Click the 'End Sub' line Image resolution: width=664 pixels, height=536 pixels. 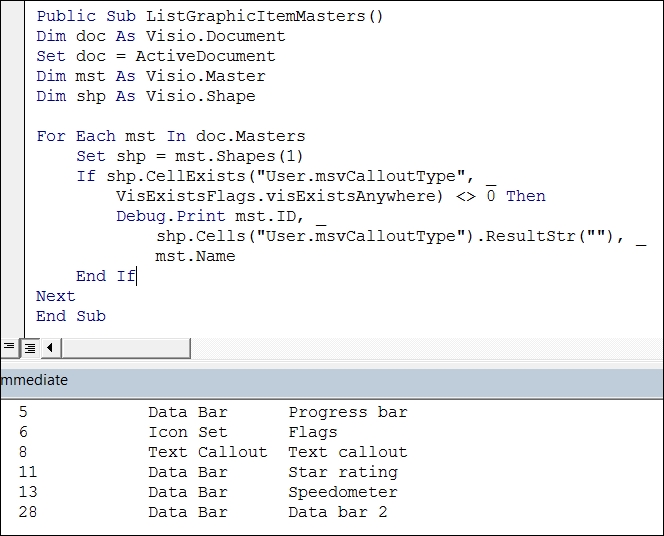point(70,316)
